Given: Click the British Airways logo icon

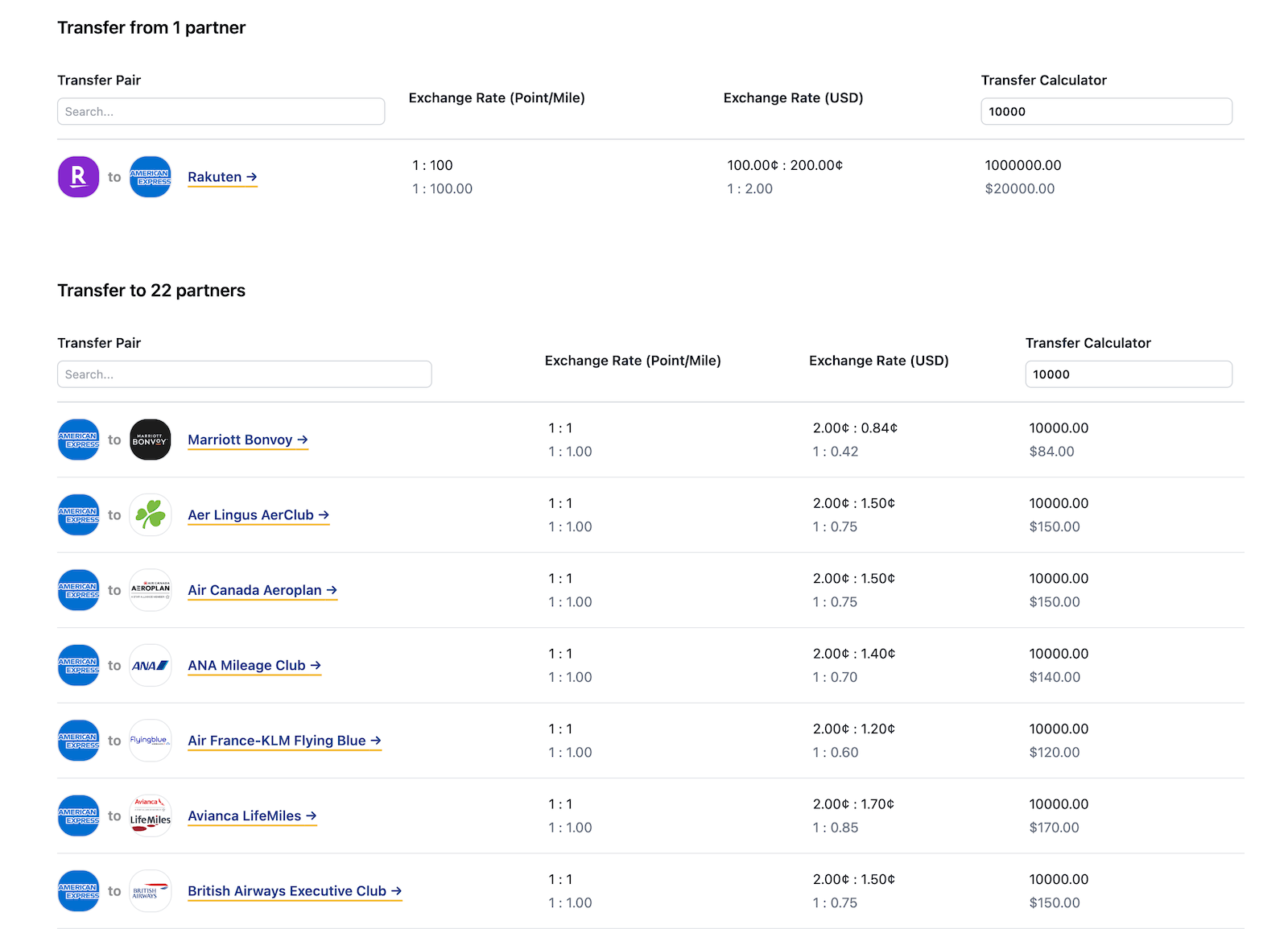Looking at the screenshot, I should (x=151, y=891).
